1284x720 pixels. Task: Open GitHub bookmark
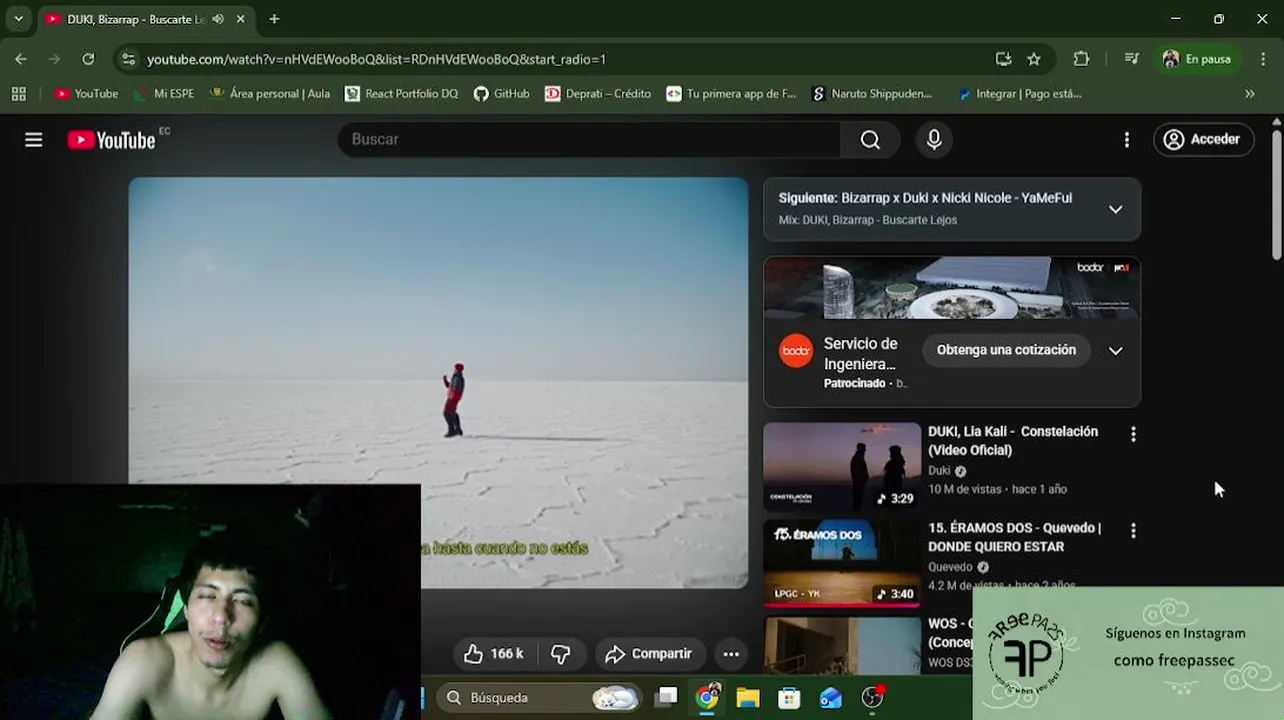[501, 94]
